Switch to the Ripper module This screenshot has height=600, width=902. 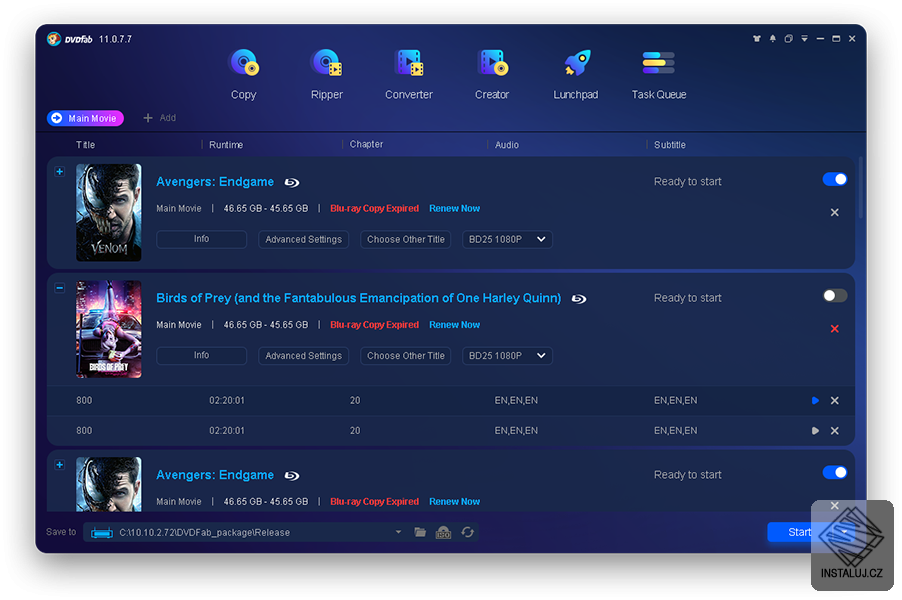point(327,74)
